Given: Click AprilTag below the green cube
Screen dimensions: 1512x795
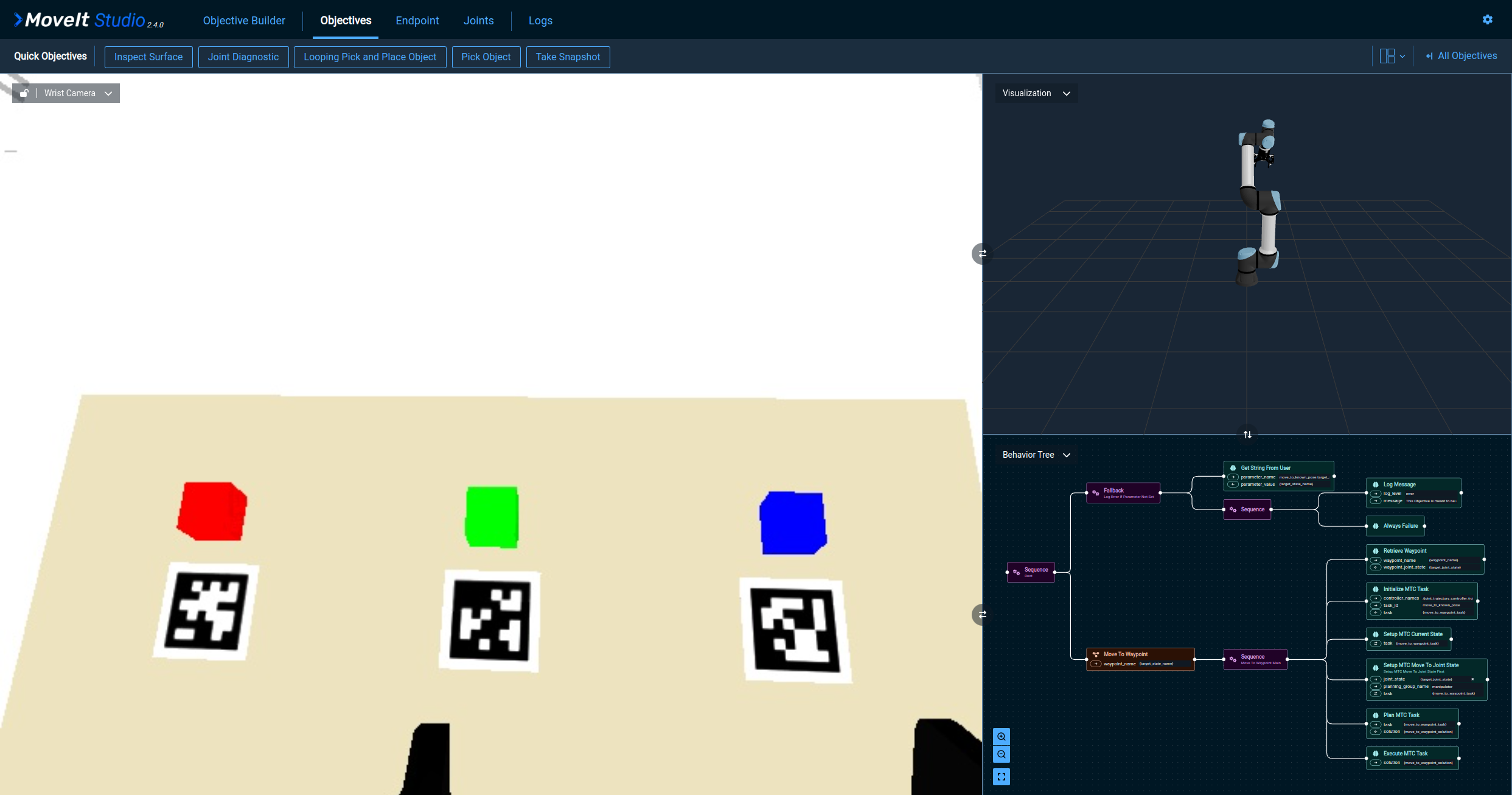Looking at the screenshot, I should tap(490, 621).
